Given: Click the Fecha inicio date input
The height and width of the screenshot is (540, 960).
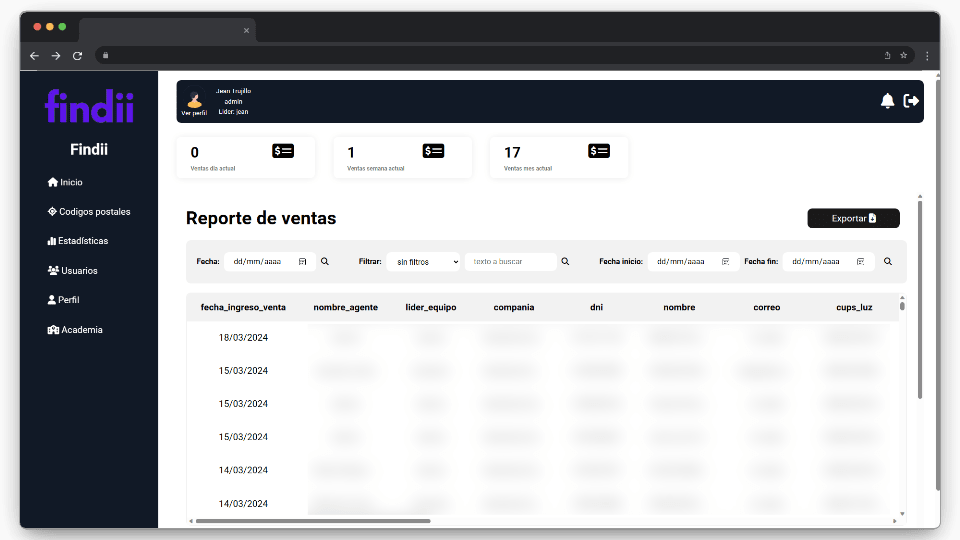Looking at the screenshot, I should coord(693,261).
